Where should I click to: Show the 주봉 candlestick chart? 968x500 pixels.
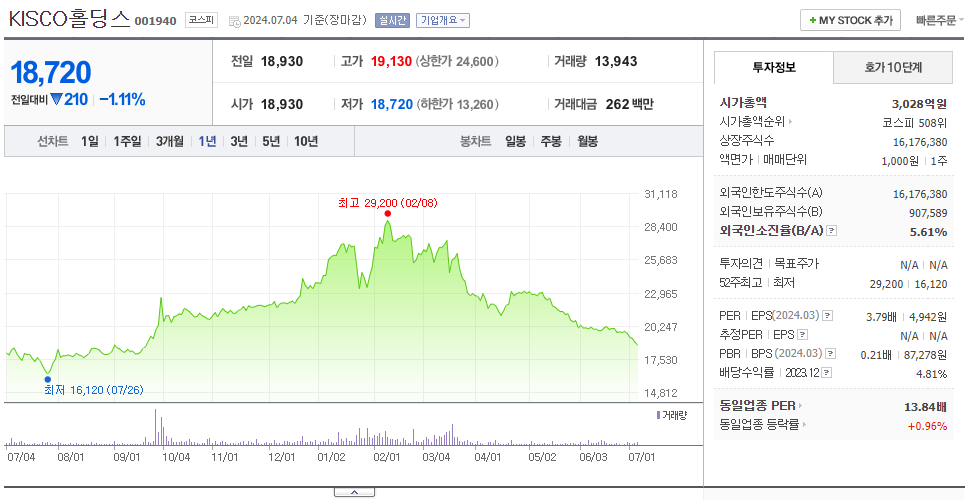551,141
